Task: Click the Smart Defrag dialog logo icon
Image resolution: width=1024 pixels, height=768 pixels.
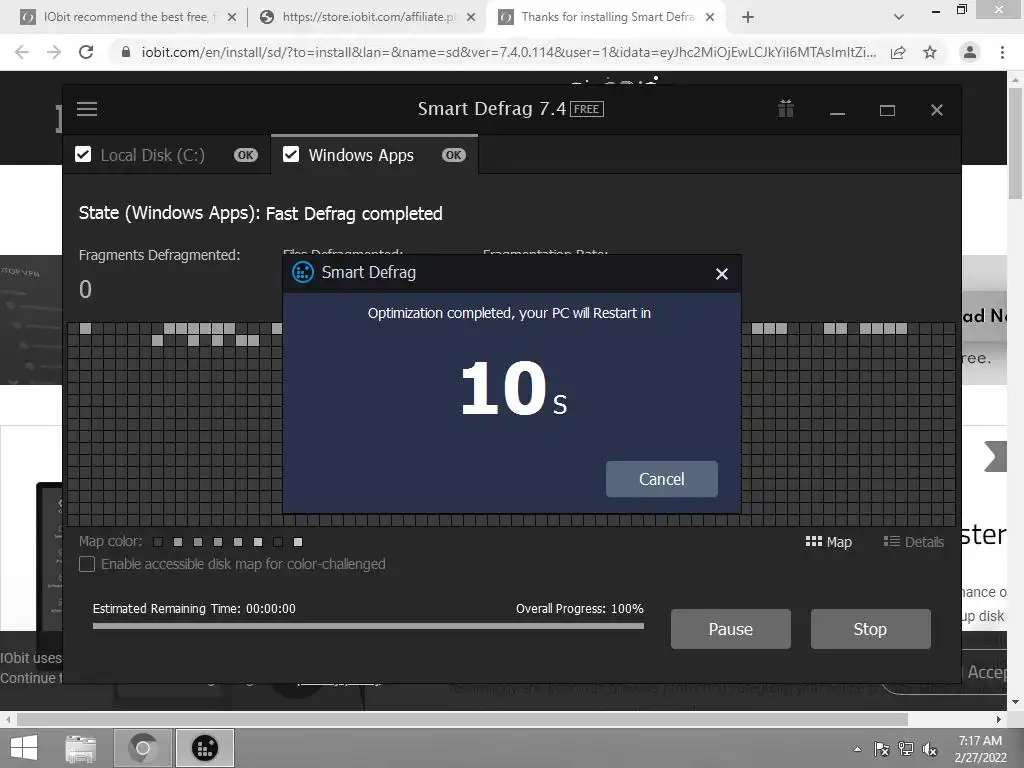Action: pyautogui.click(x=302, y=272)
